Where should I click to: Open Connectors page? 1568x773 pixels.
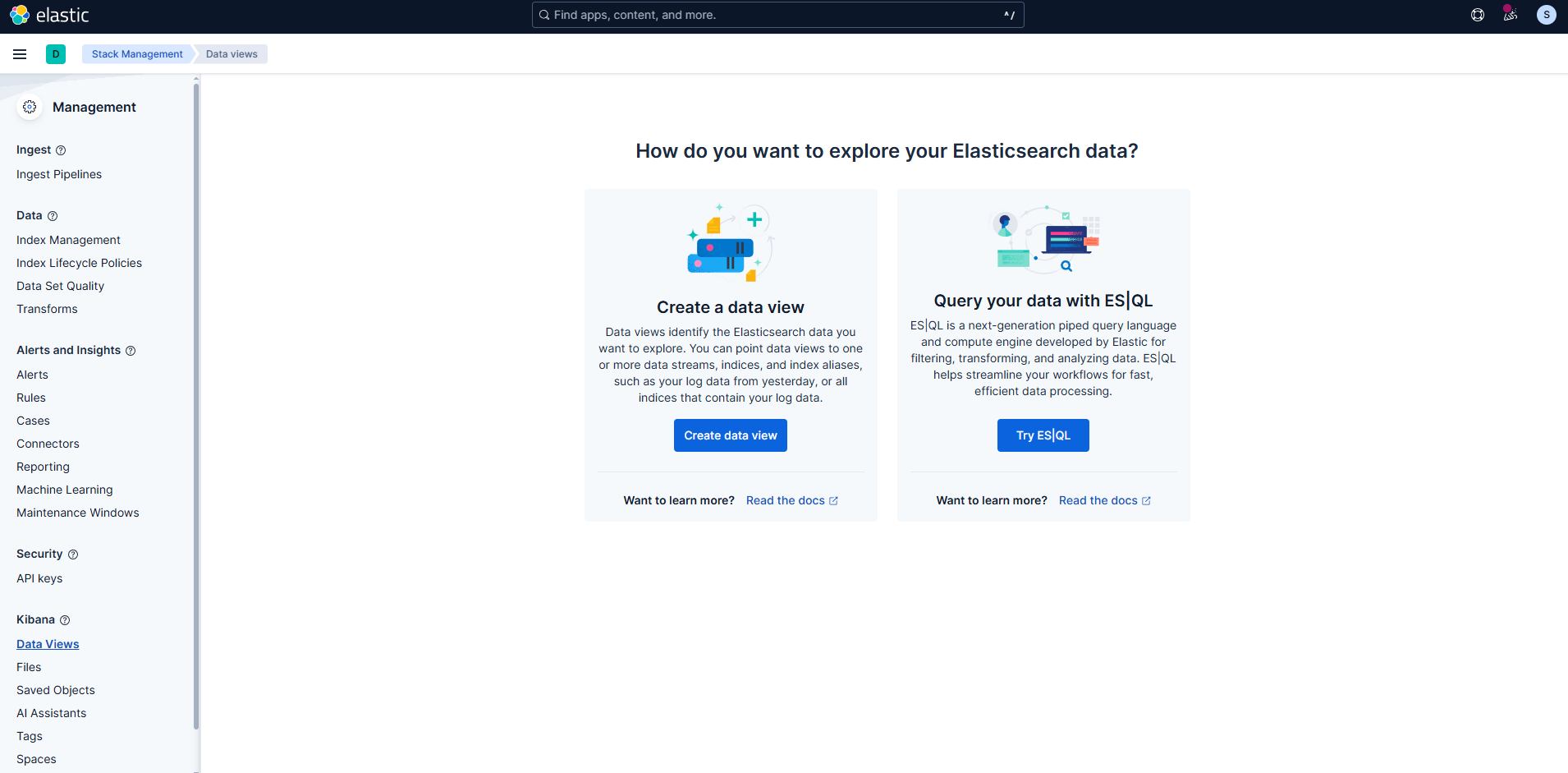[48, 444]
